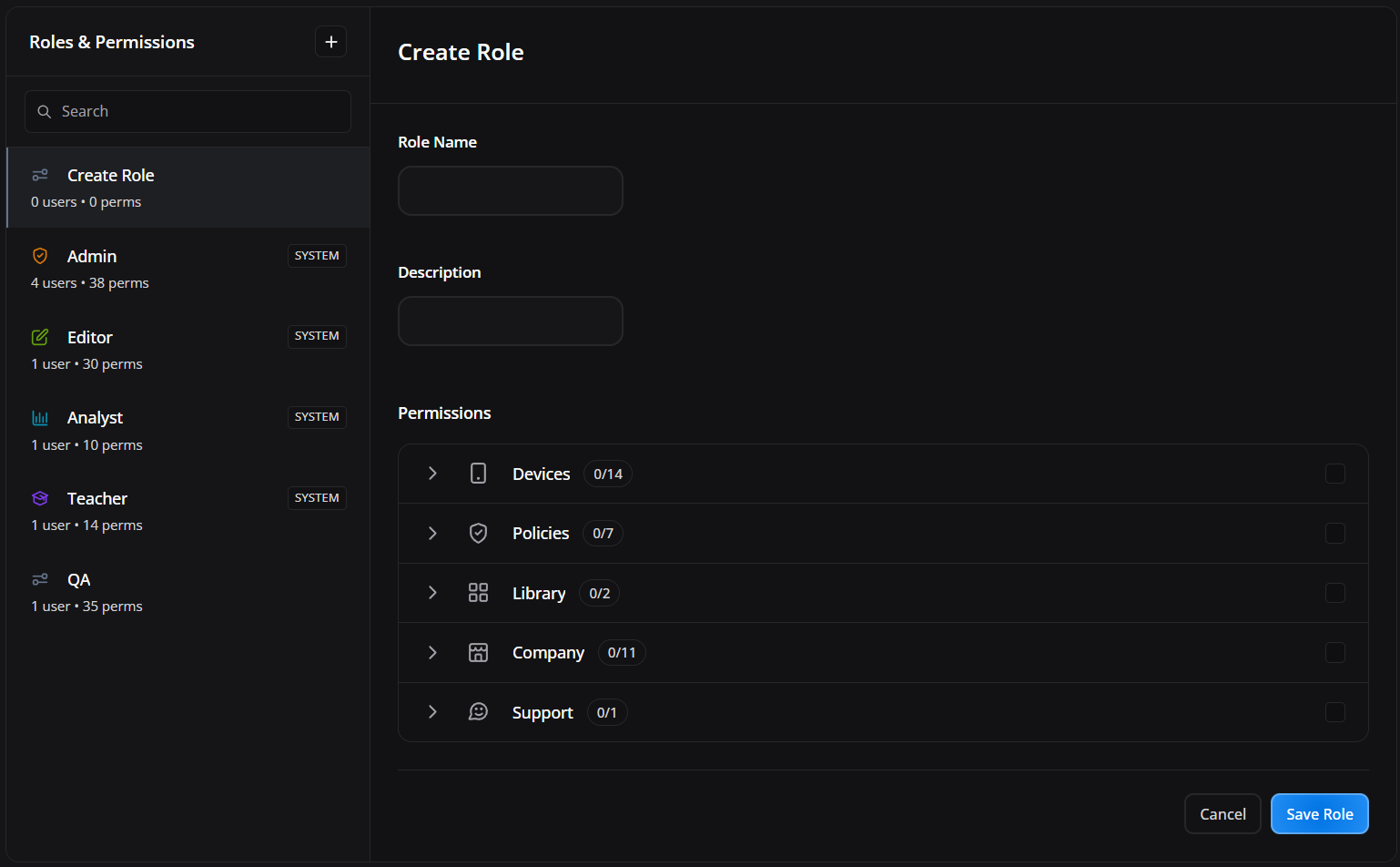The width and height of the screenshot is (1400, 867).
Task: Click the Support chat smiley icon
Action: click(478, 712)
